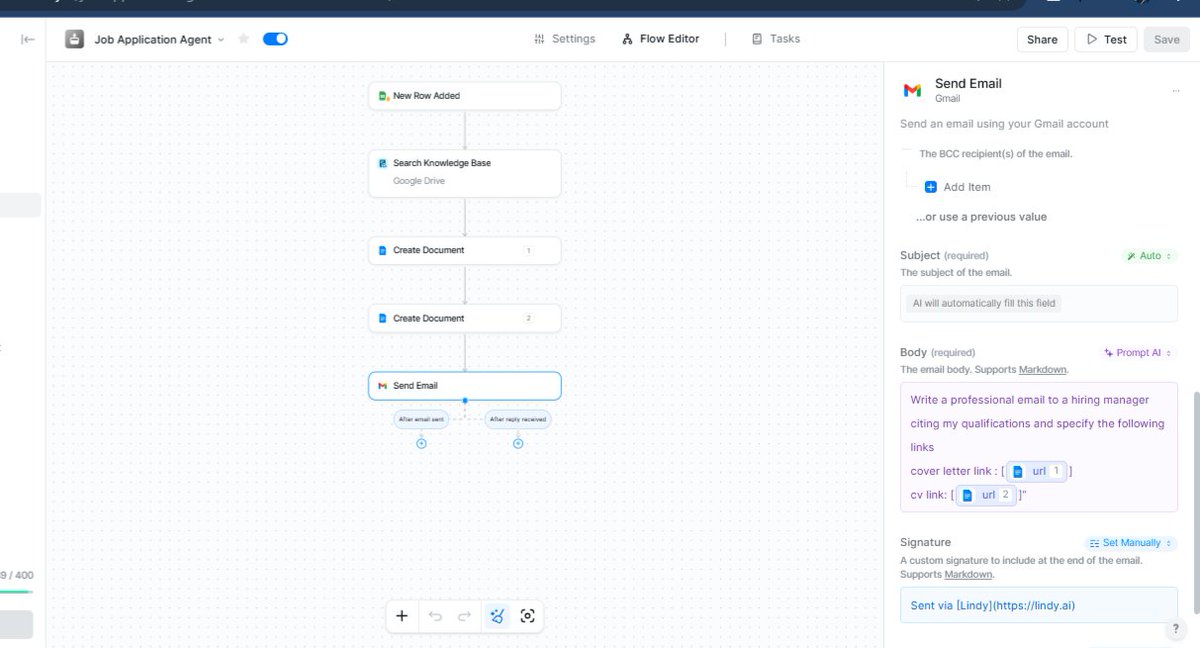The image size is (1200, 648).
Task: Click the Subject AI auto-fill field
Action: click(1039, 303)
